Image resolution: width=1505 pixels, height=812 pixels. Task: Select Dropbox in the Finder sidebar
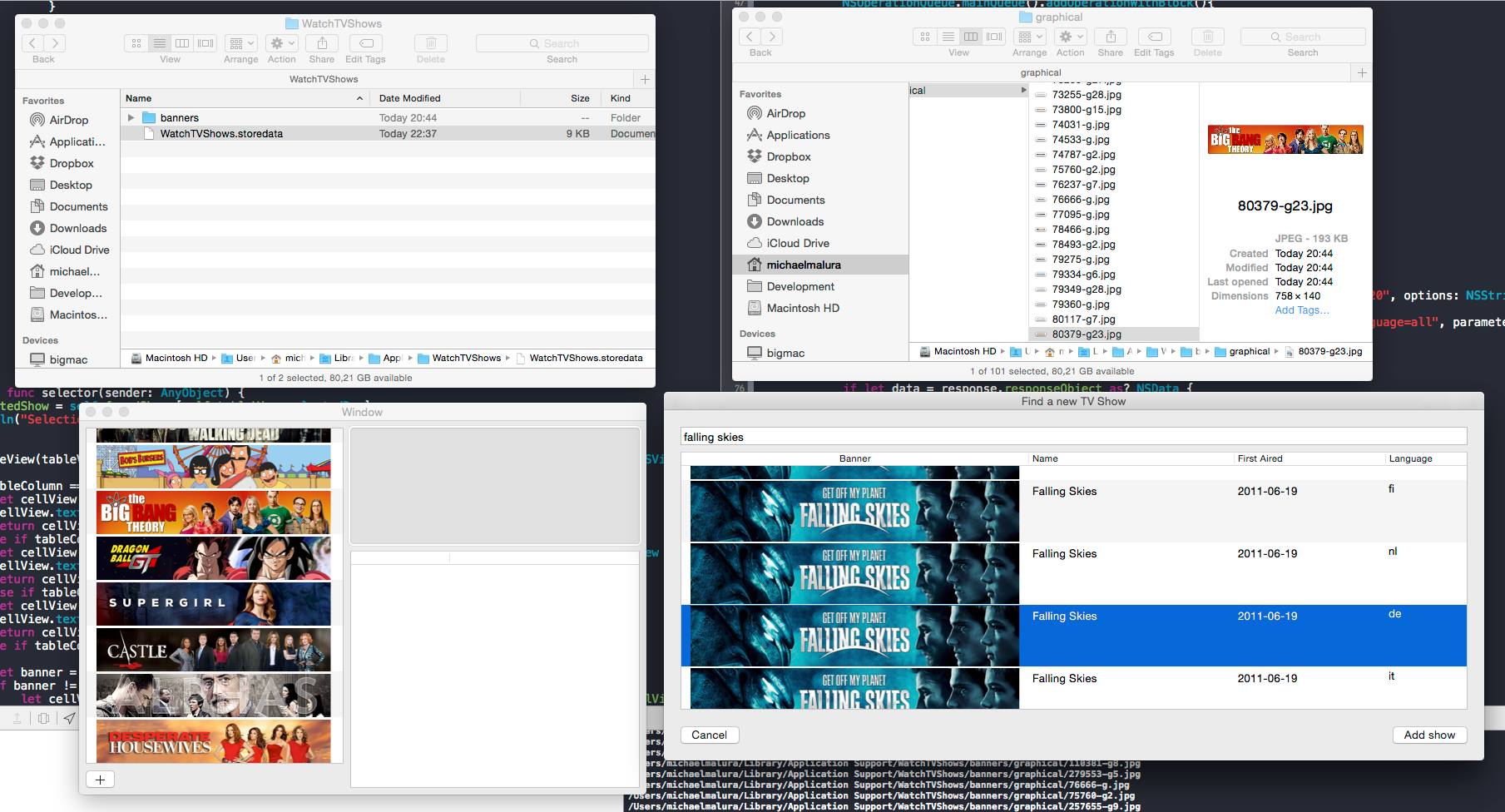(71, 163)
